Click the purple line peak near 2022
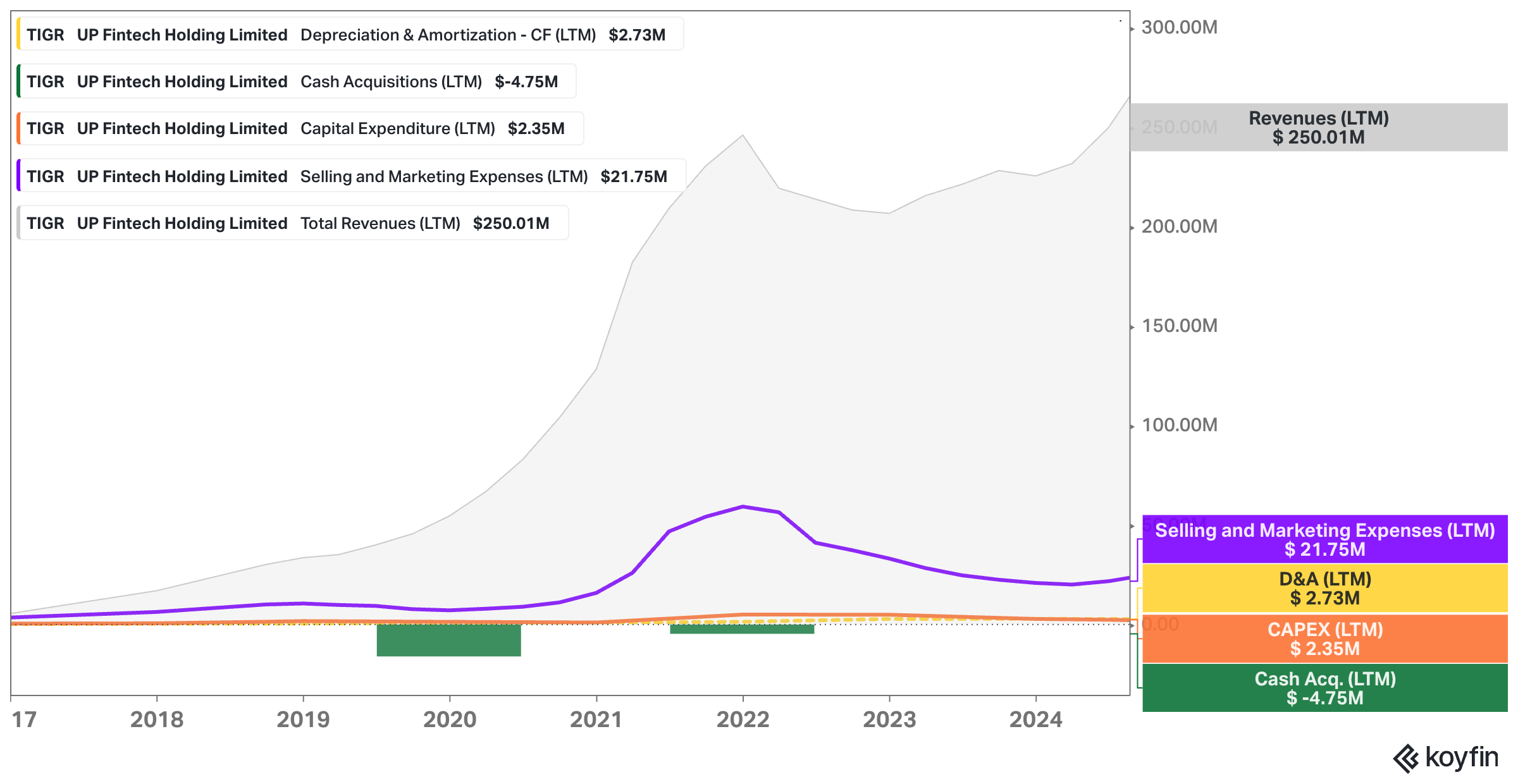1518x784 pixels. 743,506
